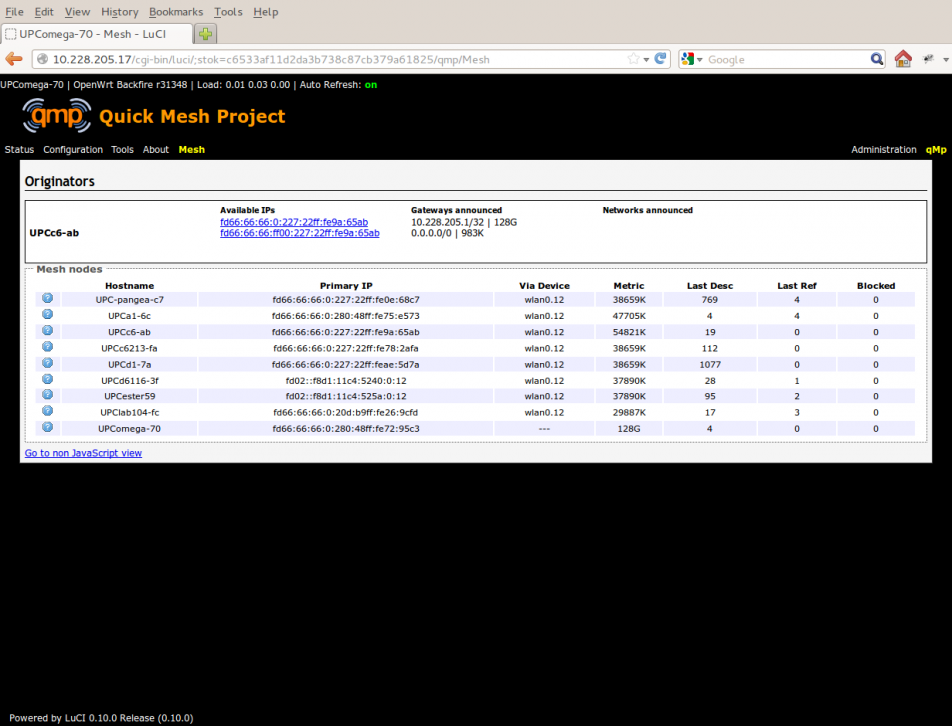The height and width of the screenshot is (726, 952).
Task: Click the gateway entry '10.228.205.1/32 | 128G'
Action: (x=464, y=222)
